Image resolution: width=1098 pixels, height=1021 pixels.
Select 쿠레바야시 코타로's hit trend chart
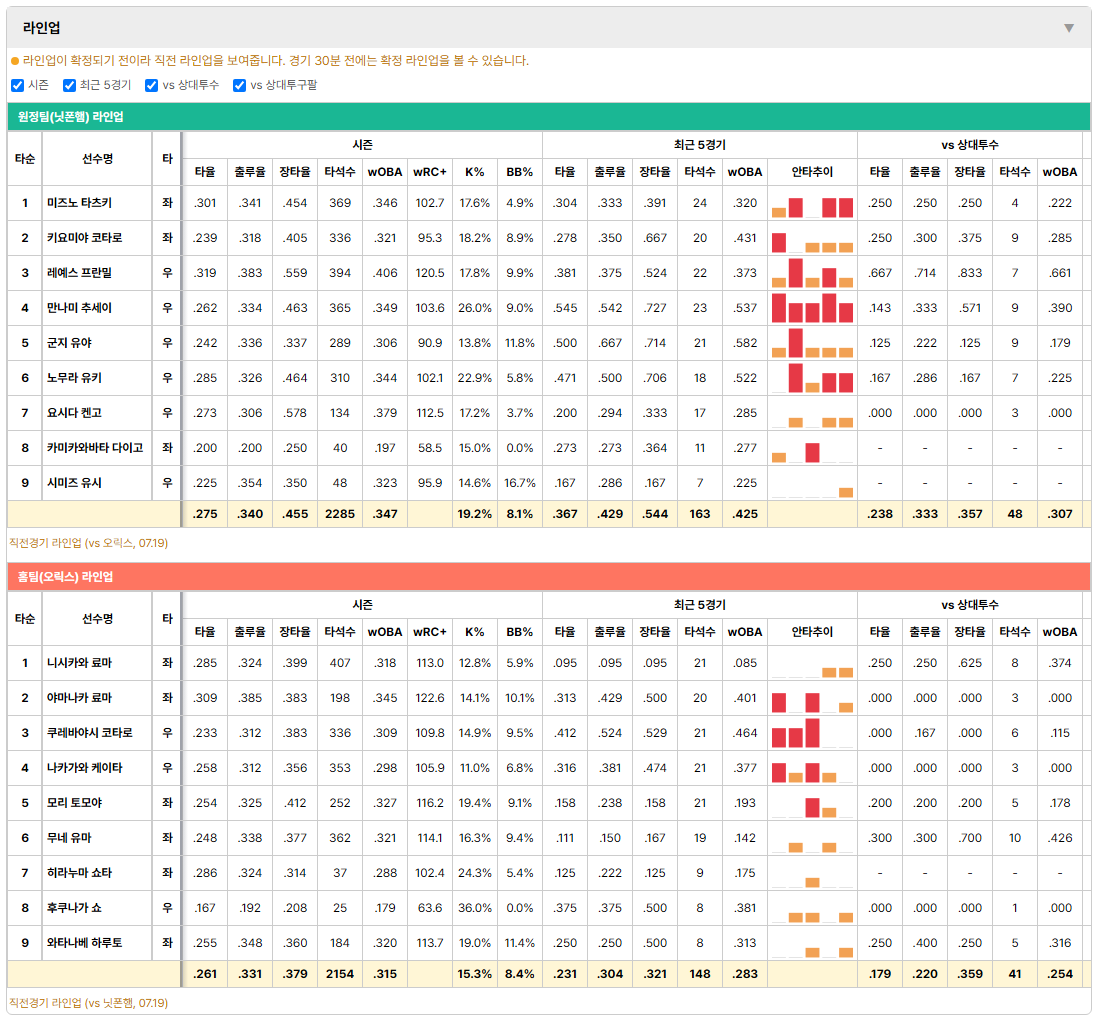[x=812, y=733]
